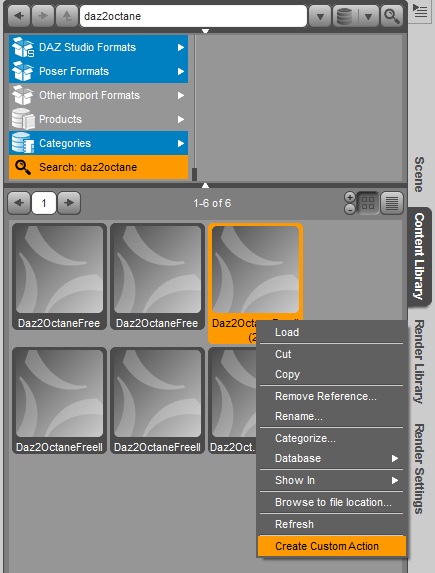Click the DAZ Studio Formats box icon
Image resolution: width=435 pixels, height=573 pixels.
click(x=23, y=47)
